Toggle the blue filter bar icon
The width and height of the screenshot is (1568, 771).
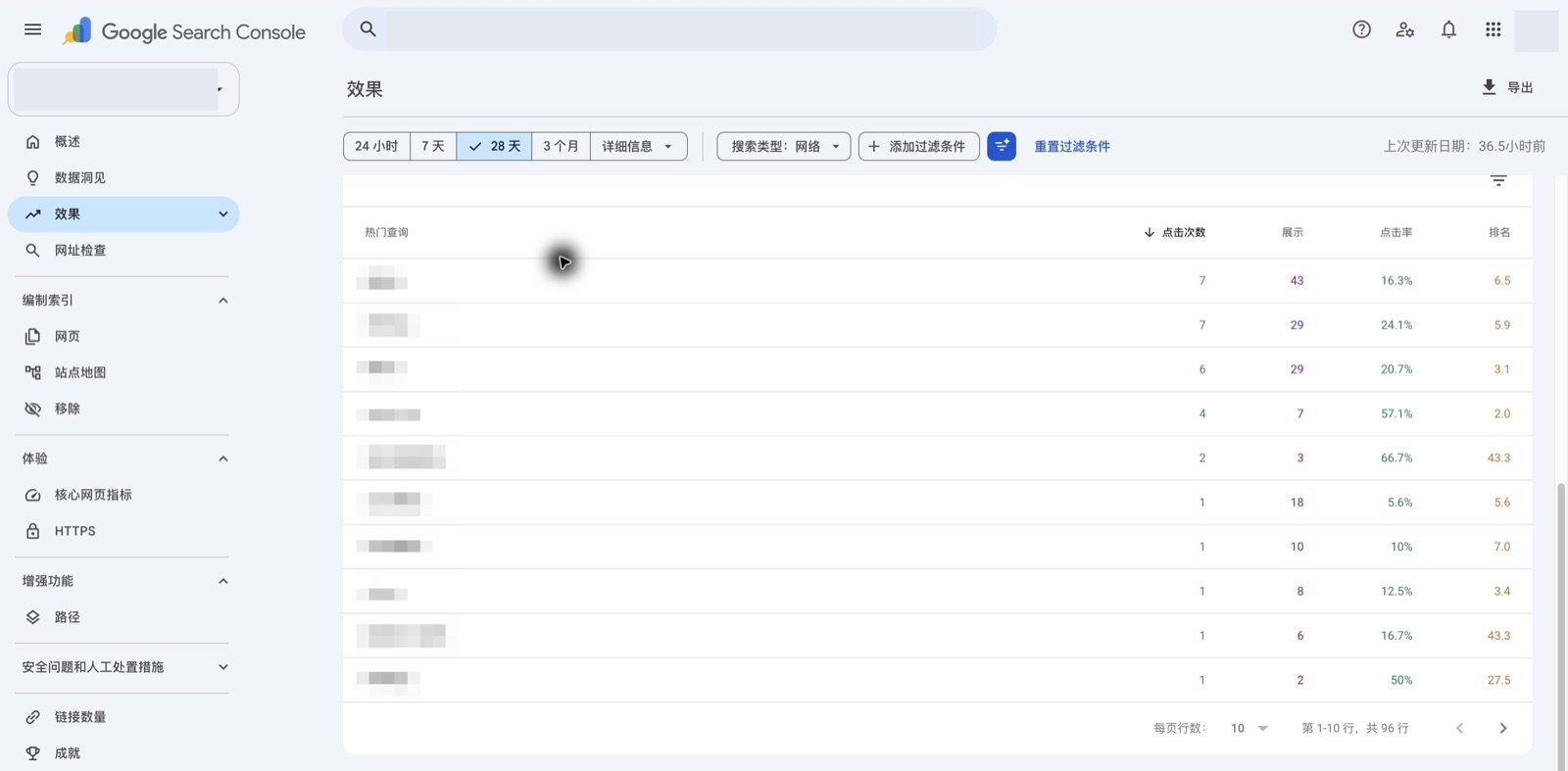pyautogui.click(x=1002, y=146)
